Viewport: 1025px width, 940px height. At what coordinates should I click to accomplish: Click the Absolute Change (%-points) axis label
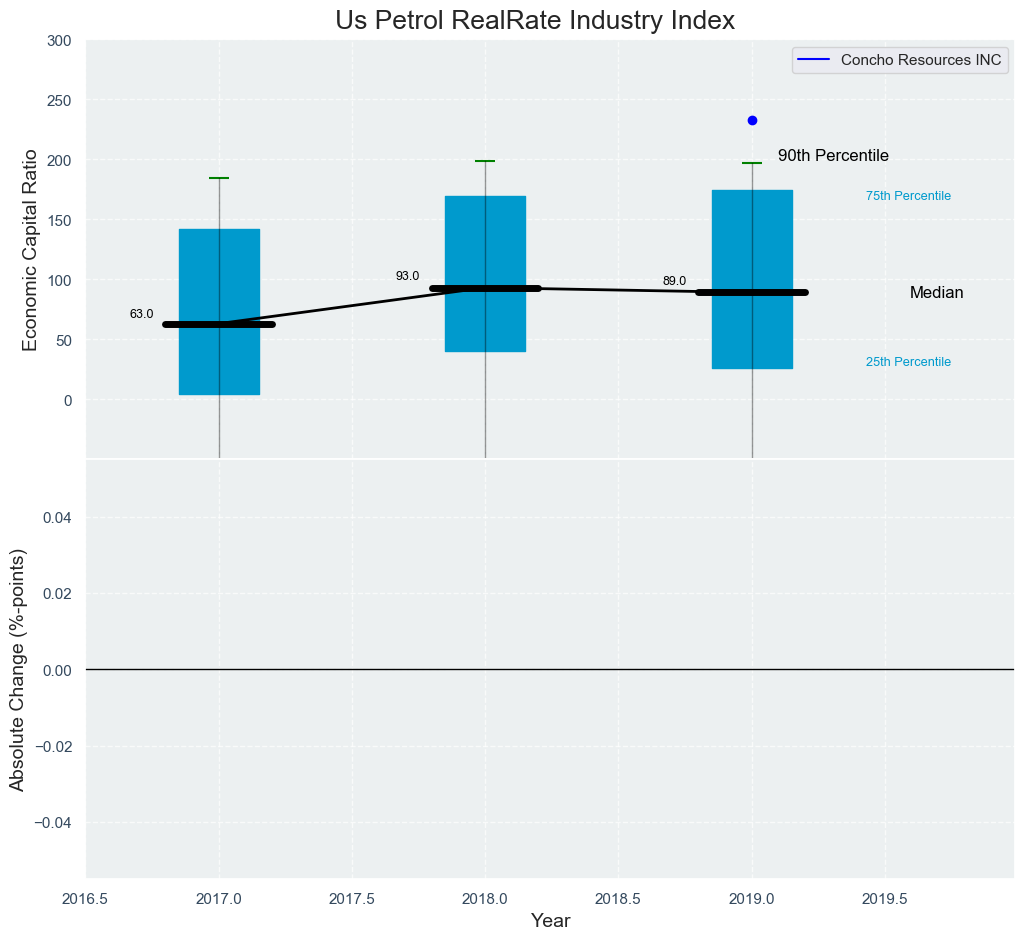17,670
